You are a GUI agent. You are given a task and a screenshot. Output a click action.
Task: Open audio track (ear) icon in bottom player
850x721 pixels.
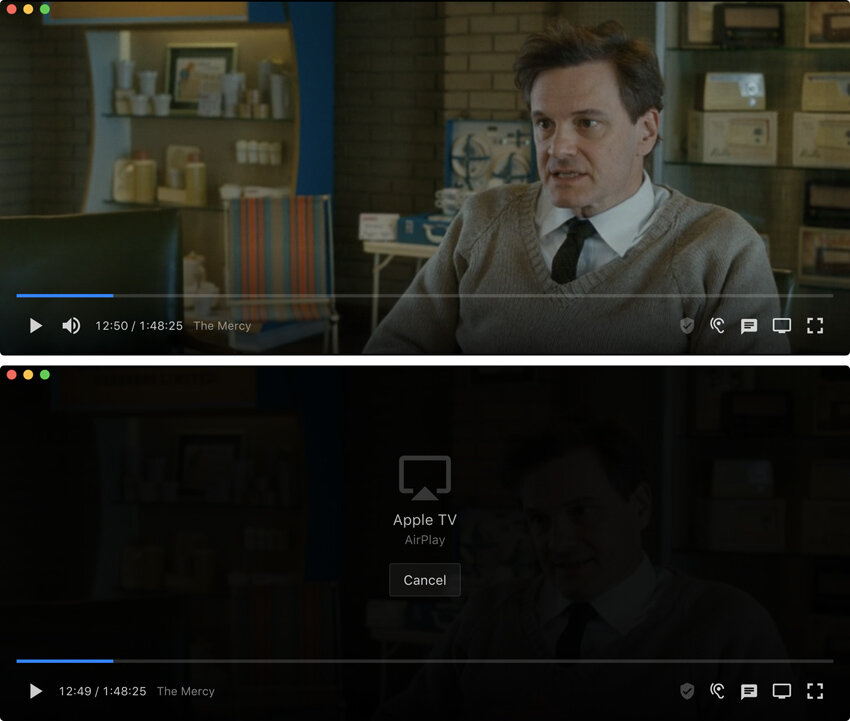717,691
